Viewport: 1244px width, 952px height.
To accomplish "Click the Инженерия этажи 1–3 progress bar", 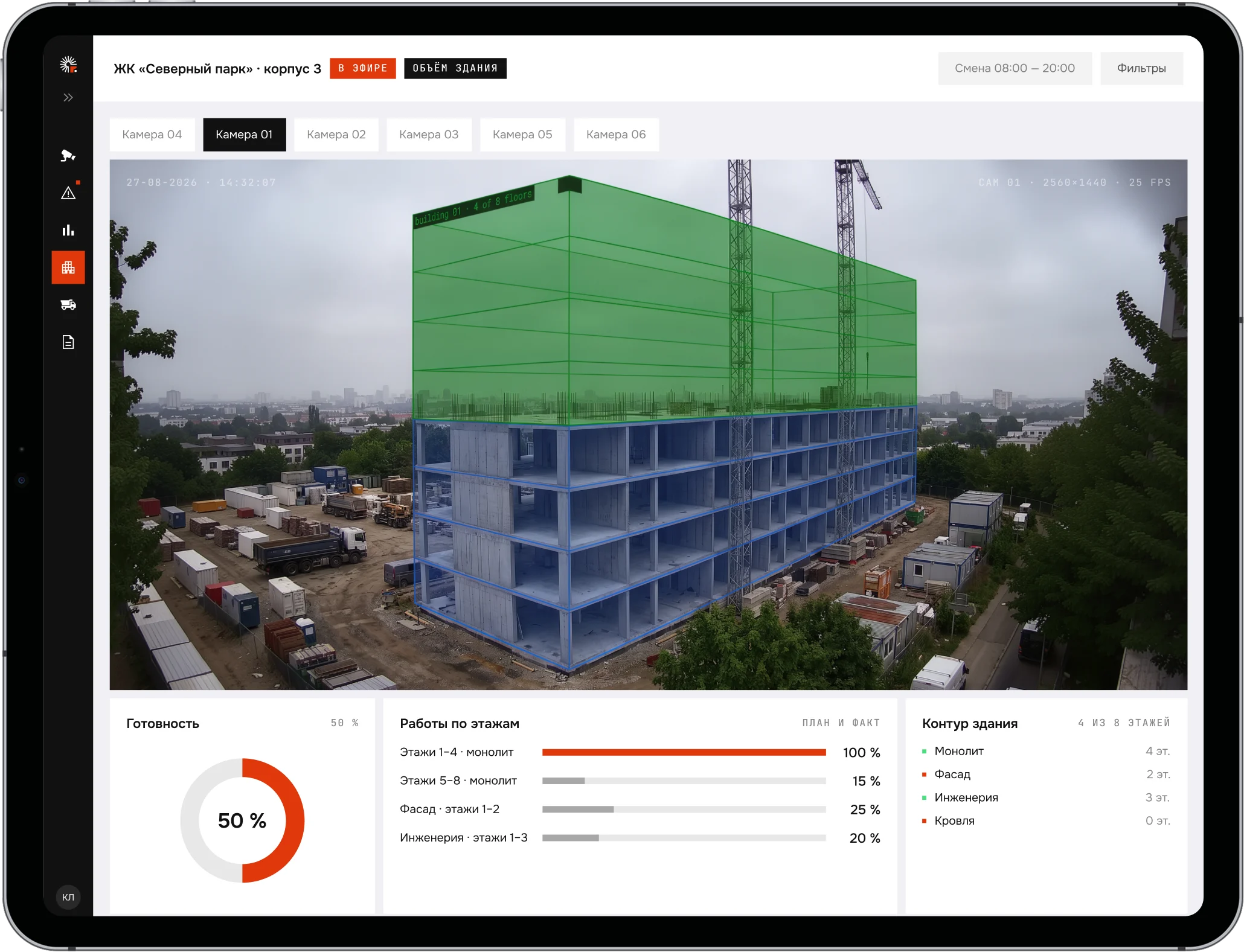I will point(684,838).
